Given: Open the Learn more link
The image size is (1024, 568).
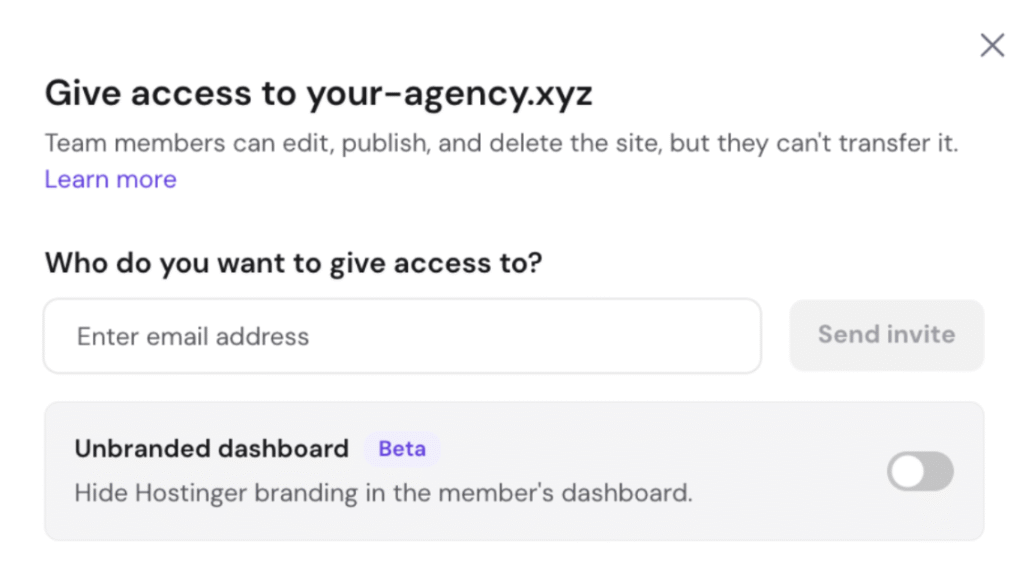Looking at the screenshot, I should pos(110,180).
